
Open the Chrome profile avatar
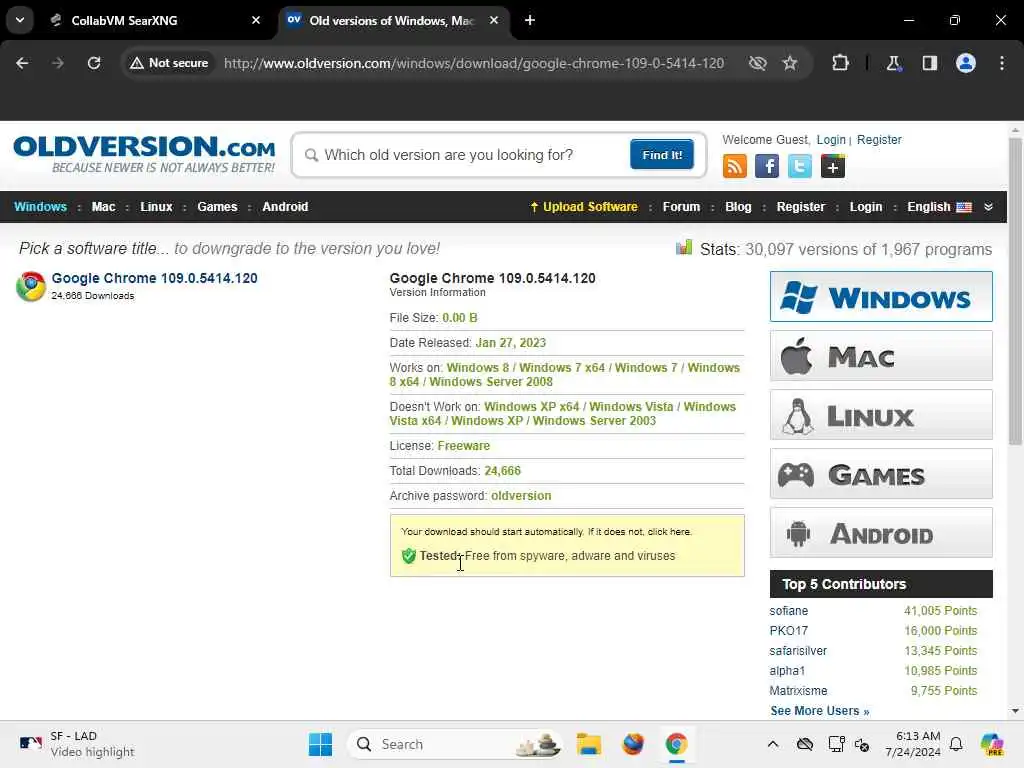[x=966, y=63]
